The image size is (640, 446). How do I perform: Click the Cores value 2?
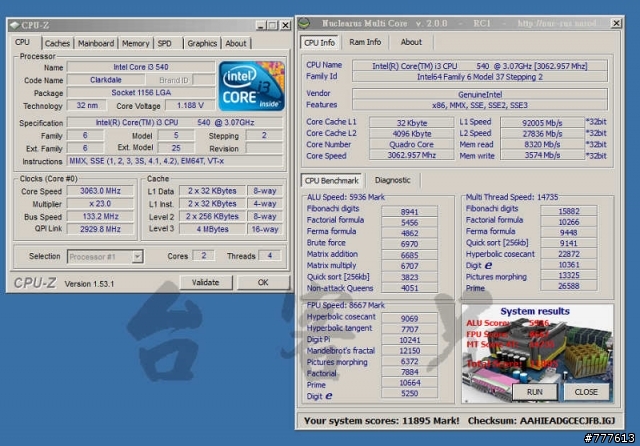203,255
